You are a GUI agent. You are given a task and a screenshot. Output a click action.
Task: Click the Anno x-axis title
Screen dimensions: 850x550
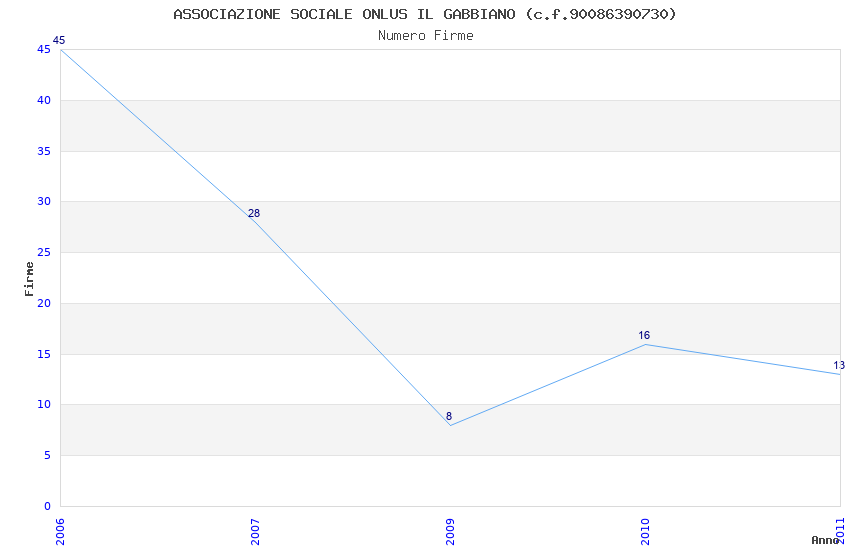825,540
